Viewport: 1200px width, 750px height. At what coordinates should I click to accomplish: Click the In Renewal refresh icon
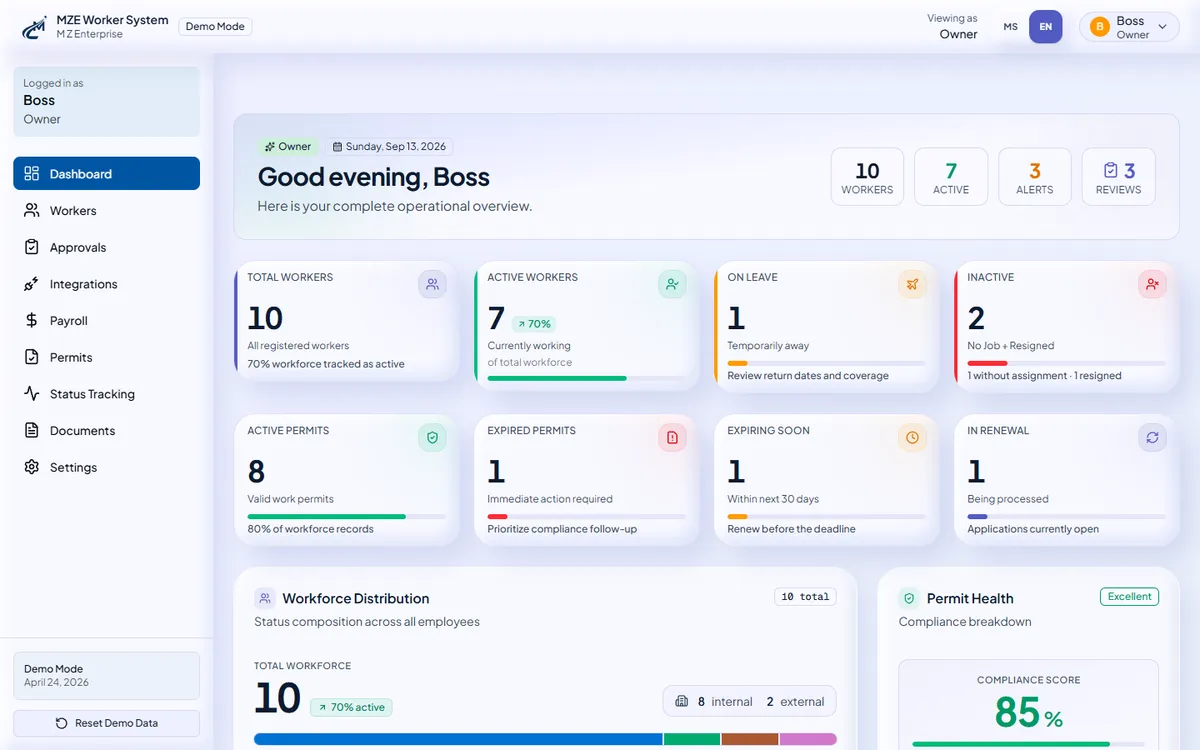point(1152,437)
